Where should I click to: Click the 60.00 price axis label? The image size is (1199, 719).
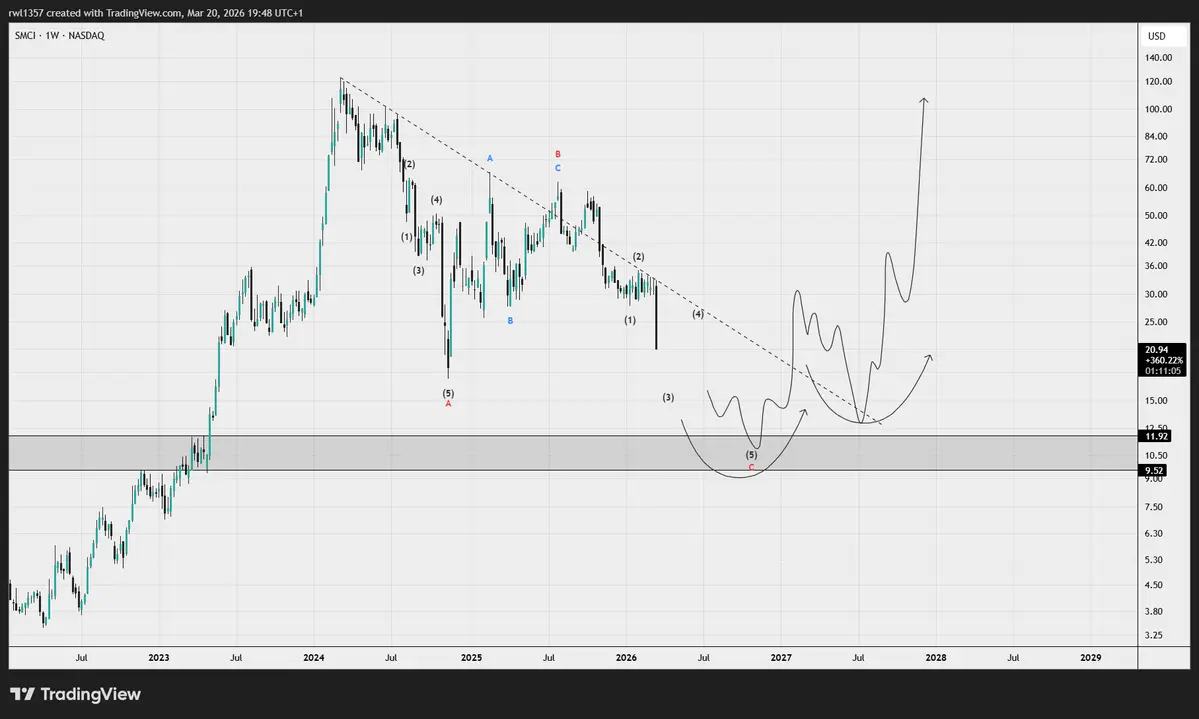[1155, 188]
